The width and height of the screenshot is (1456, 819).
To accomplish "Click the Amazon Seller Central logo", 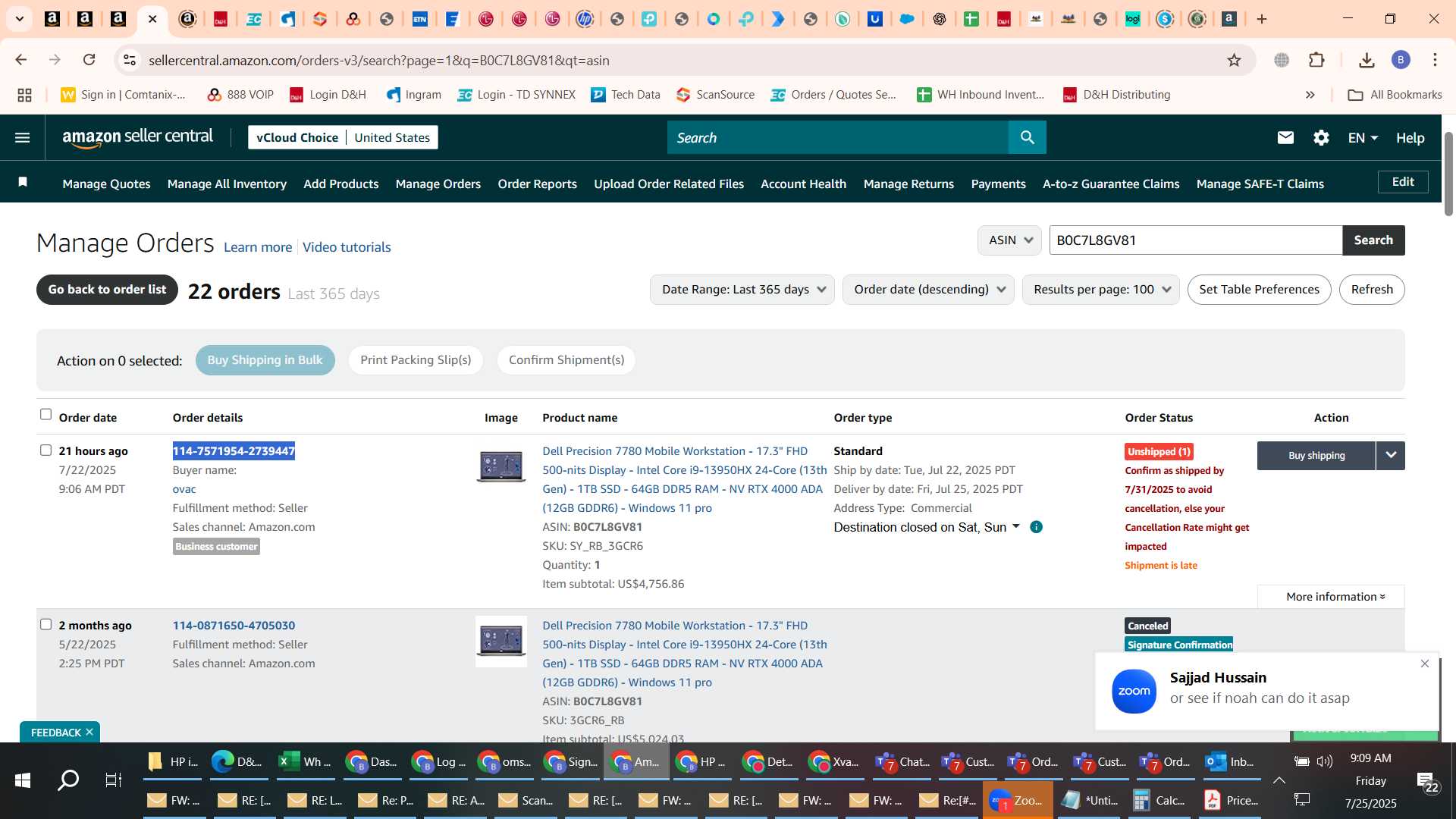I will coord(138,137).
